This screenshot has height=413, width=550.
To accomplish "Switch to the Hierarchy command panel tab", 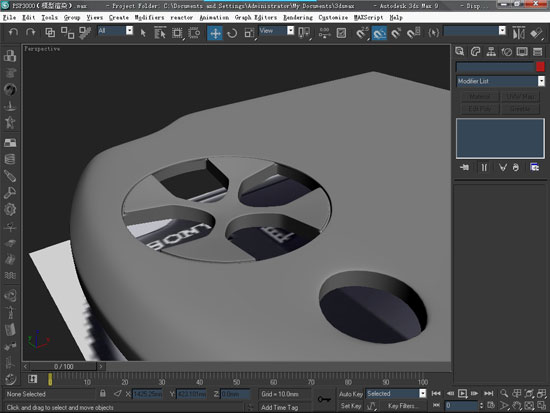I will tap(491, 52).
